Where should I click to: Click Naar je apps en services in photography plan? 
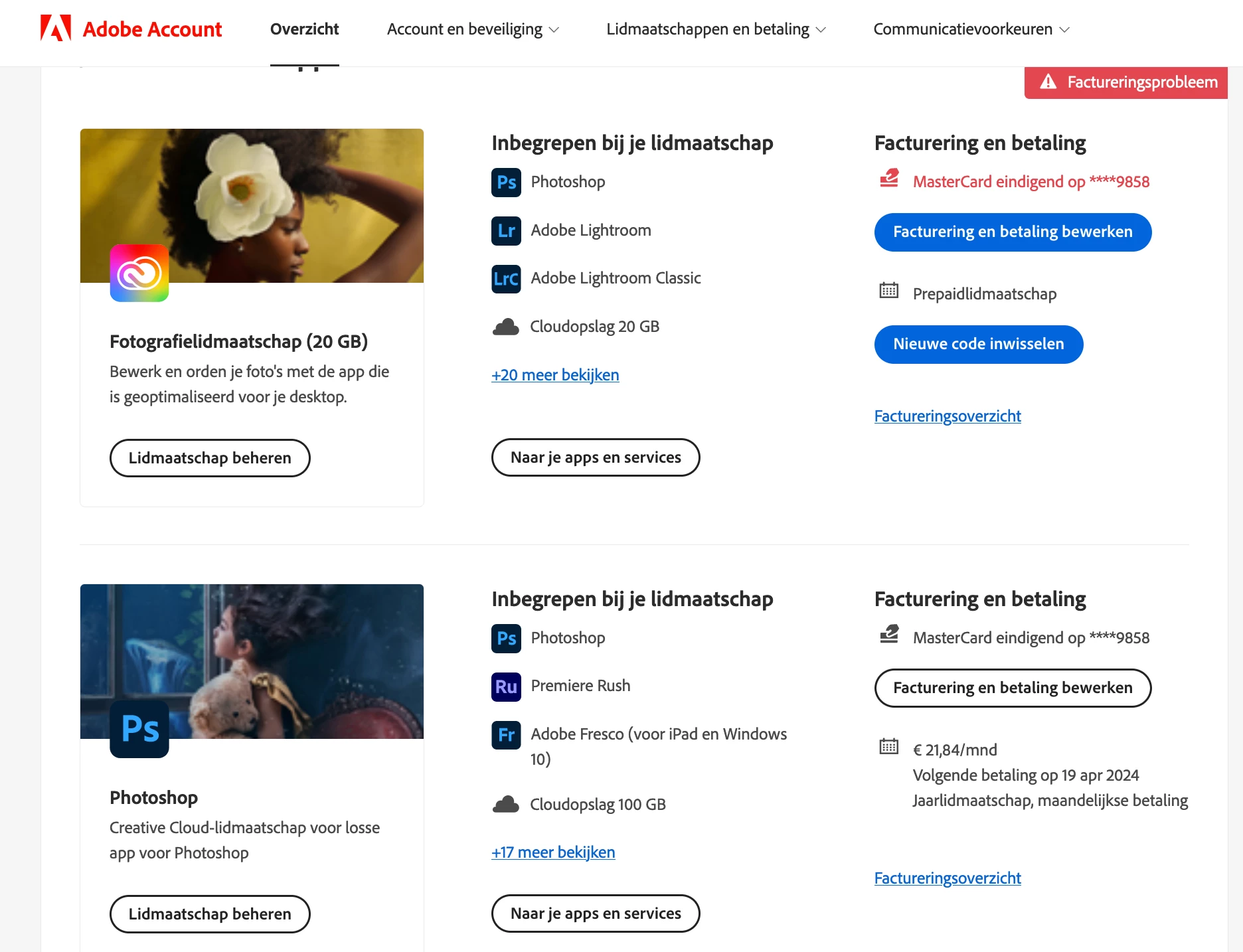click(596, 457)
